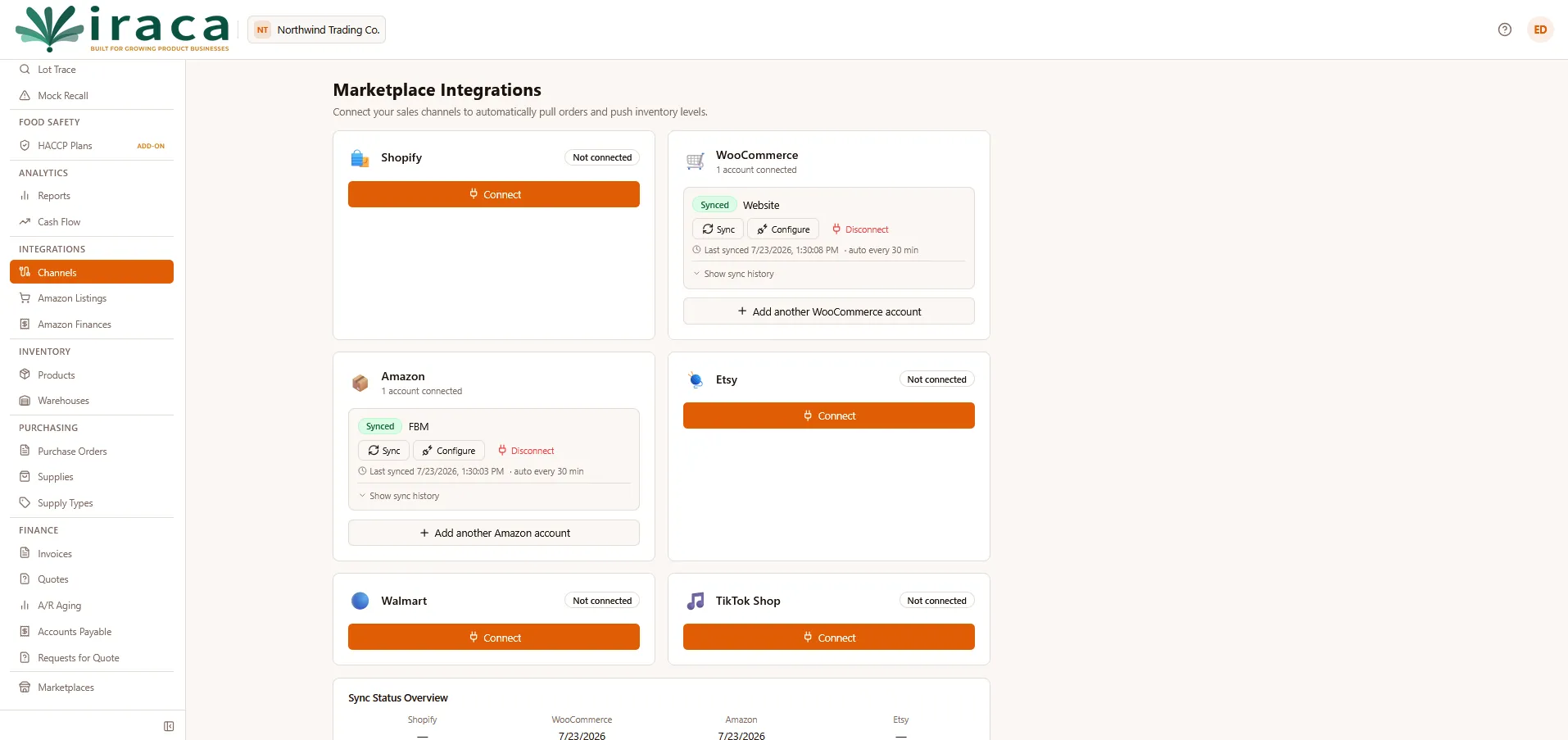Image resolution: width=1568 pixels, height=740 pixels.
Task: Select the Channels sidebar item
Action: [92, 272]
